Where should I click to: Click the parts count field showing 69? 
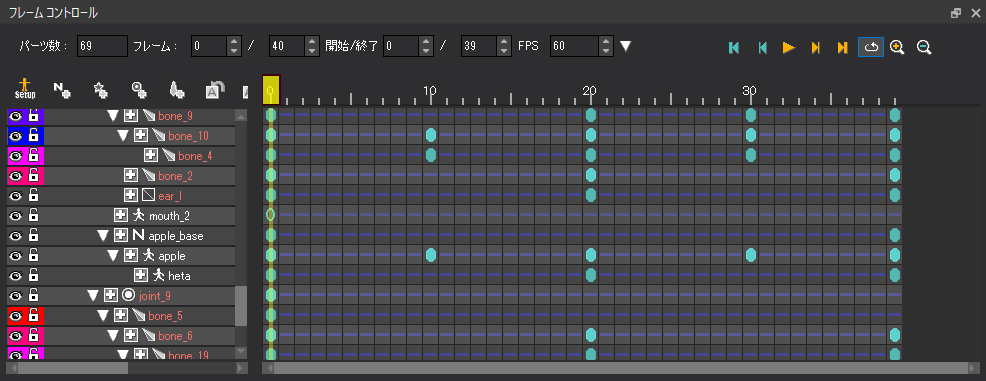click(x=102, y=46)
